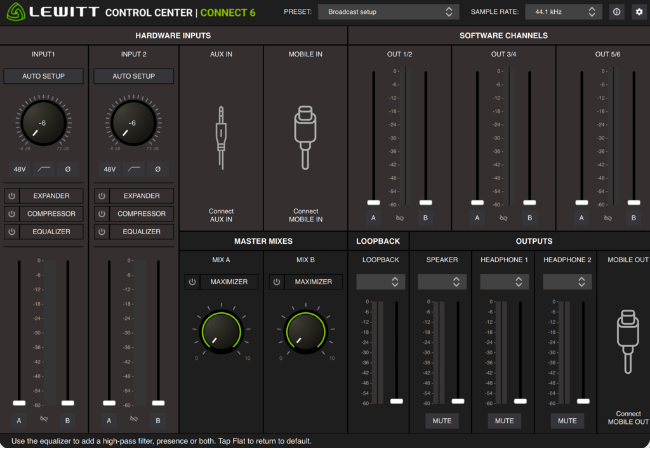The width and height of the screenshot is (650, 449).
Task: Enable Mix B Maximizer power button
Action: tap(276, 282)
